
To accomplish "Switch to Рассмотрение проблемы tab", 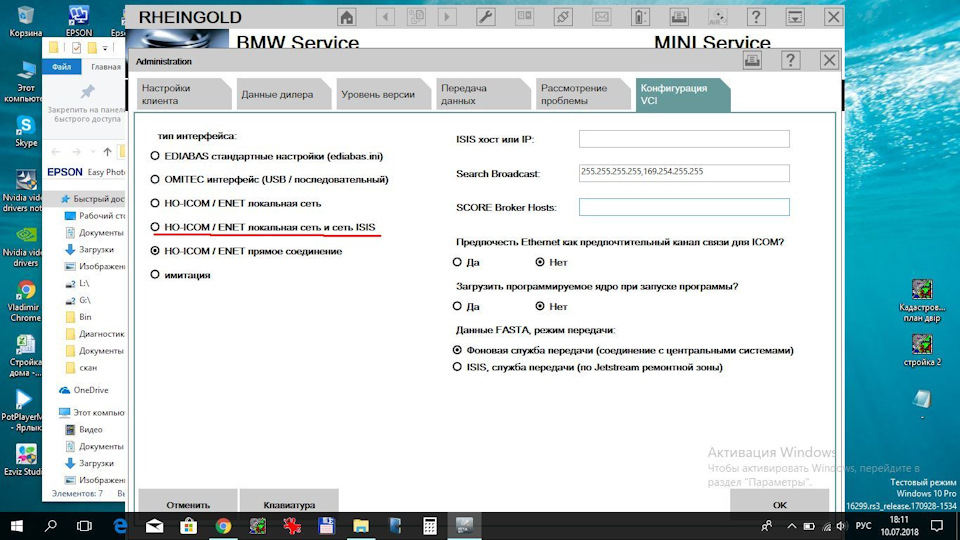I will (x=582, y=94).
